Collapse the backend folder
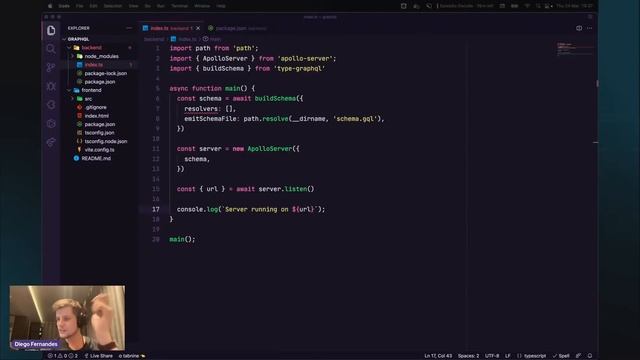Image resolution: width=640 pixels, height=360 pixels. pos(69,48)
